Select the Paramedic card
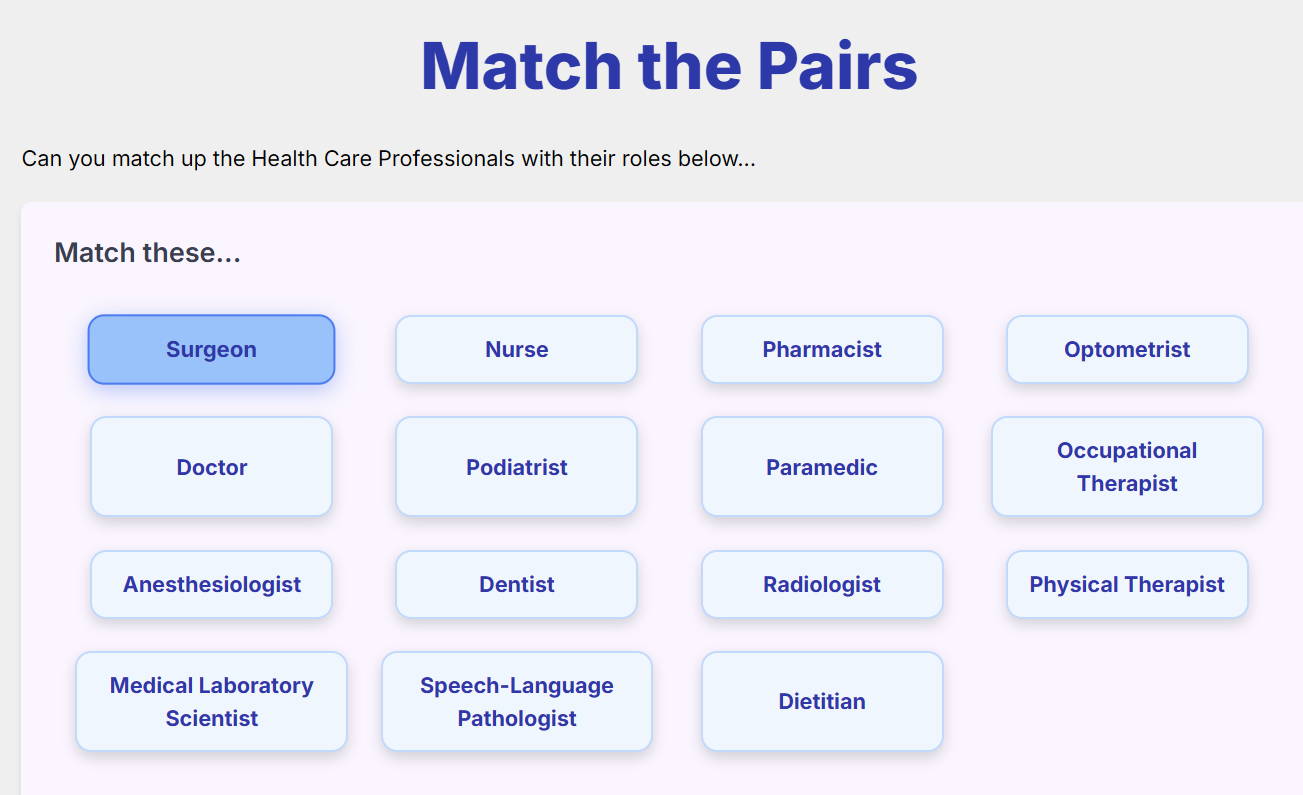 tap(822, 467)
